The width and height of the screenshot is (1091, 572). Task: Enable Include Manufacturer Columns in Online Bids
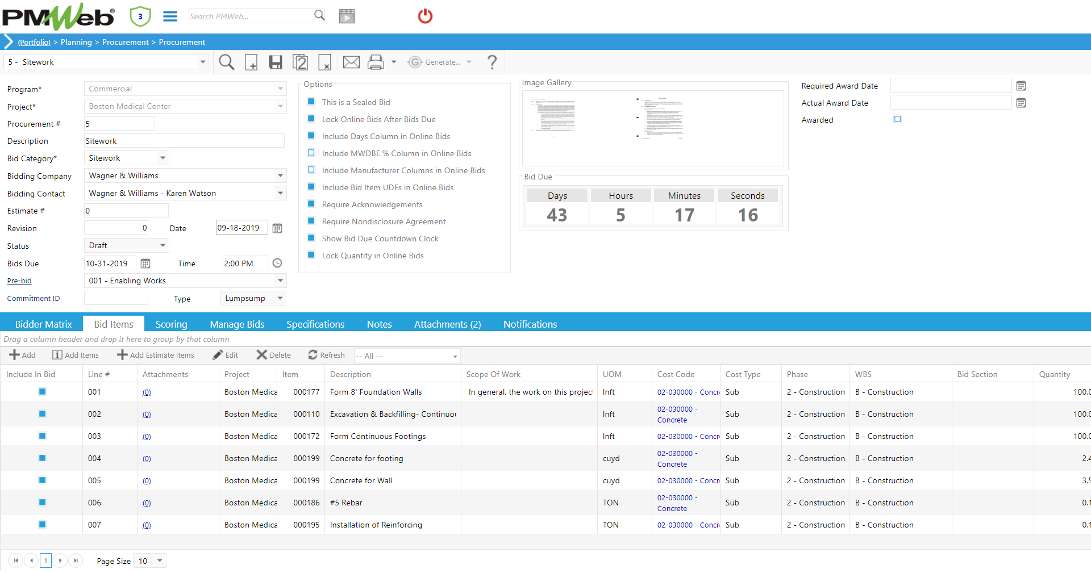point(311,170)
